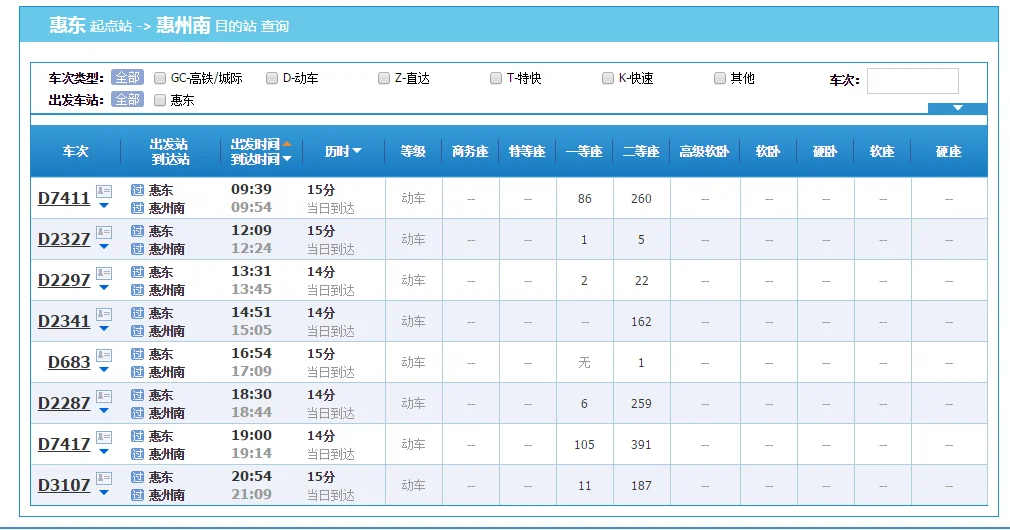Select 全部 for 出发车站
The width and height of the screenshot is (1010, 530).
tap(128, 99)
